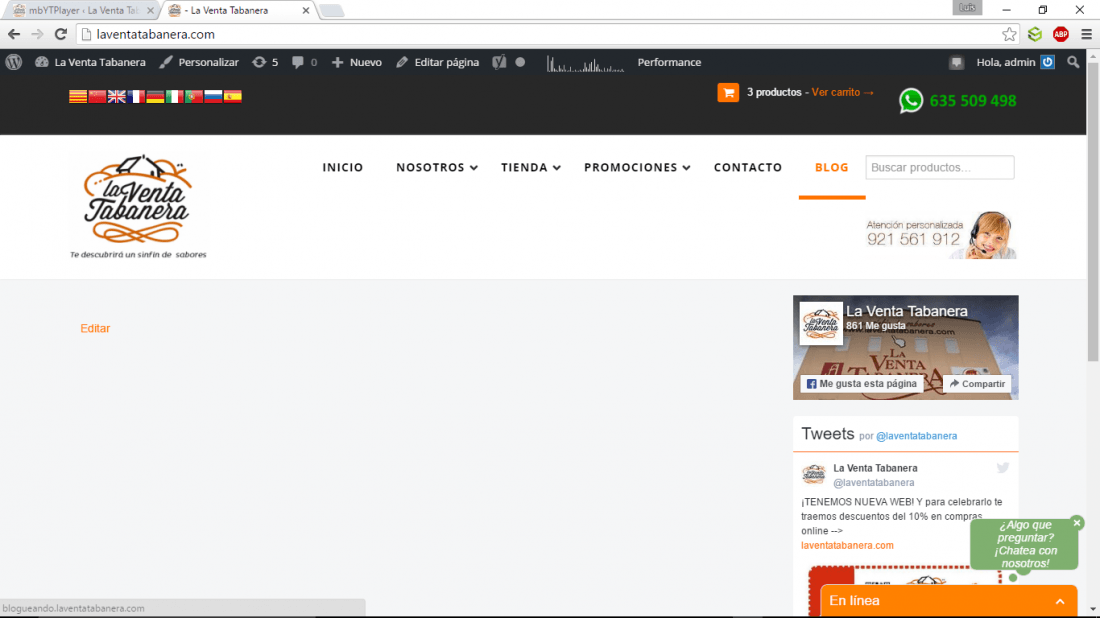The height and width of the screenshot is (618, 1100).
Task: Close the mbYTPlayer browser tab
Action: point(150,11)
